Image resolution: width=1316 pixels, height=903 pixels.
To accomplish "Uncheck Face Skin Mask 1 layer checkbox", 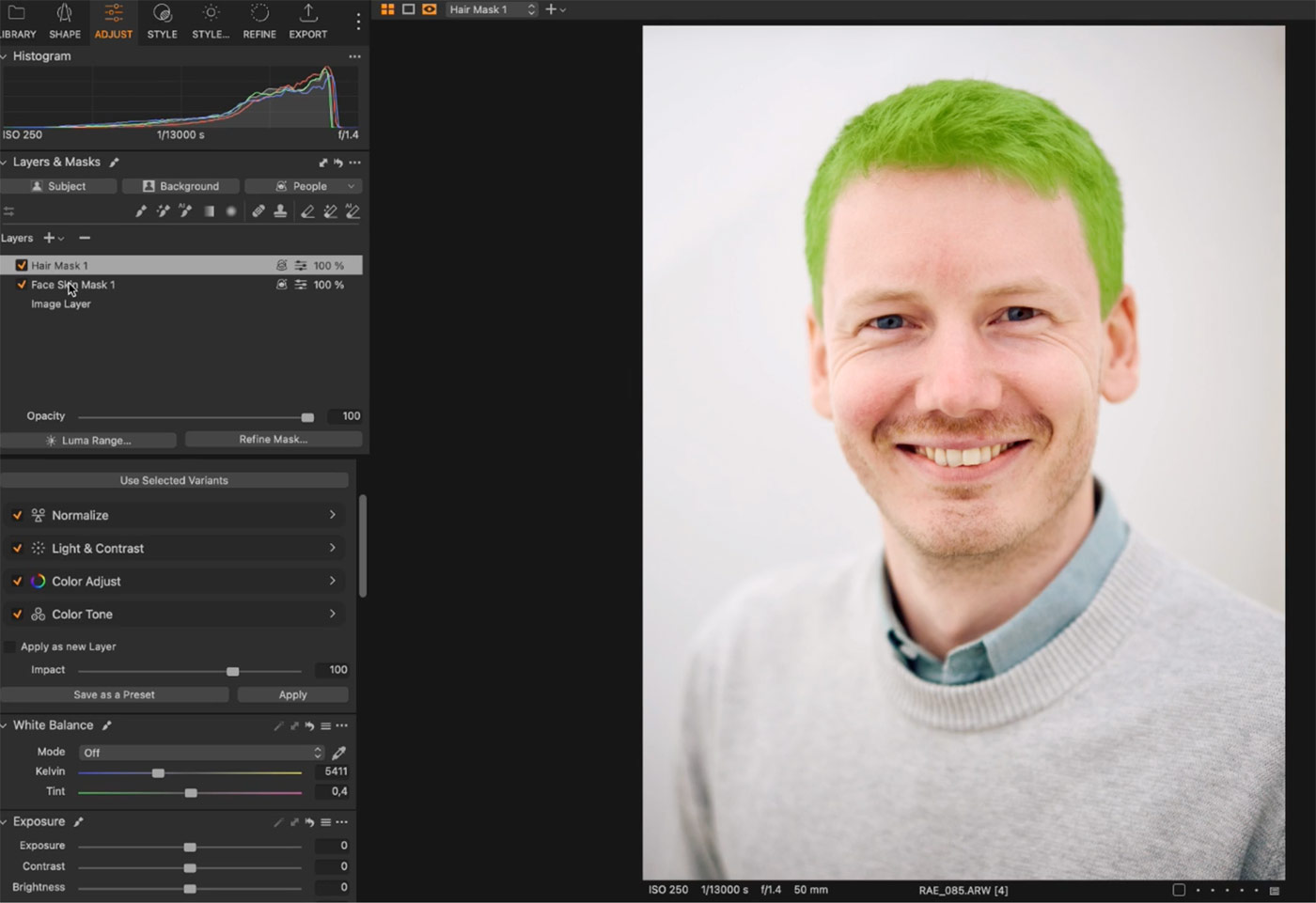I will [x=22, y=285].
